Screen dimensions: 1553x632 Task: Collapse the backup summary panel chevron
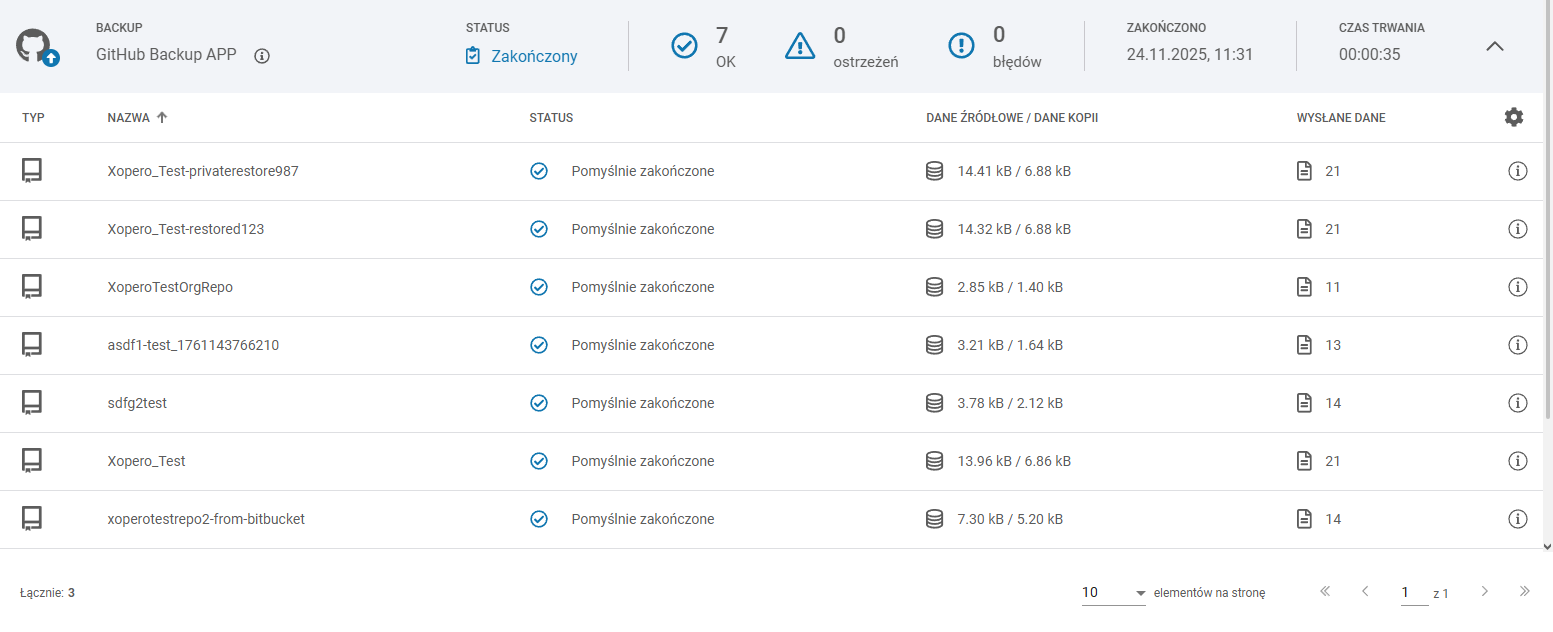point(1494,46)
